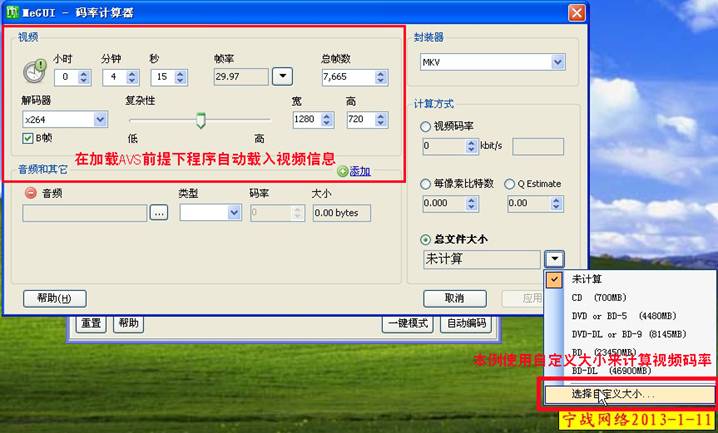Click the 秒 value field showing 15
718x433 pixels.
pyautogui.click(x=163, y=77)
